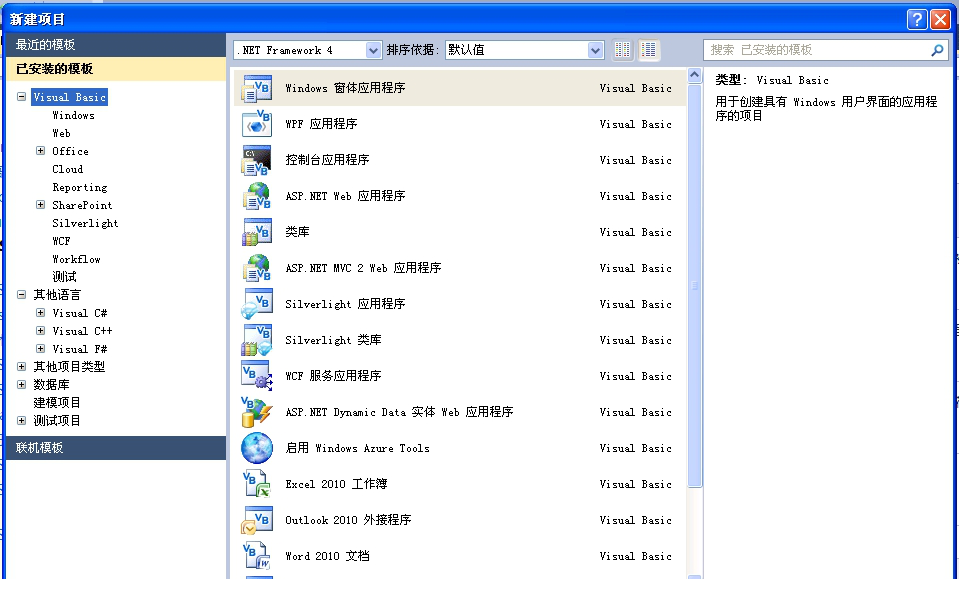
Task: Click the Word 2010 文档 template name
Action: (327, 556)
